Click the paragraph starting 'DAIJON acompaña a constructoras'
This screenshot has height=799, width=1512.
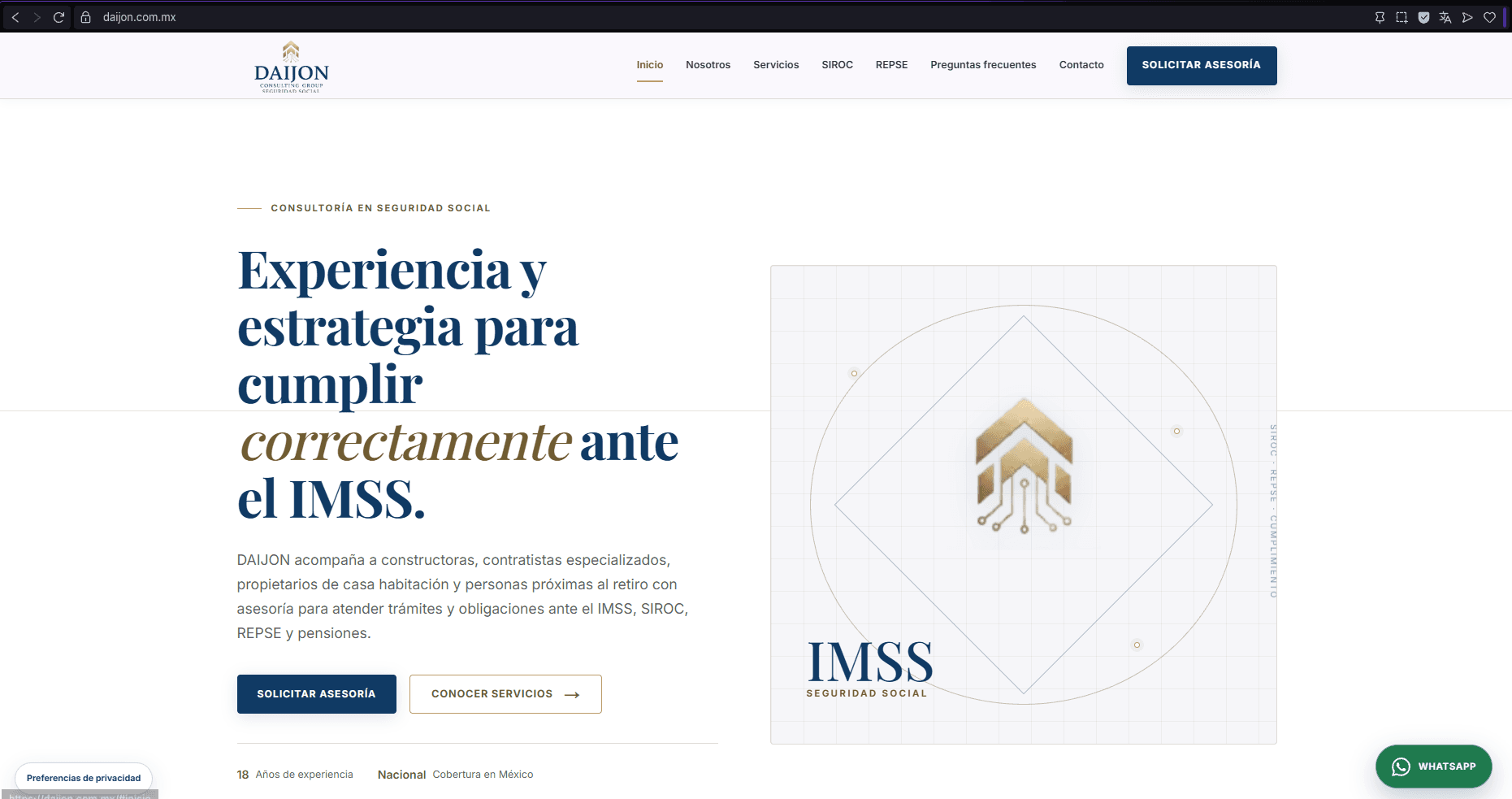click(462, 597)
